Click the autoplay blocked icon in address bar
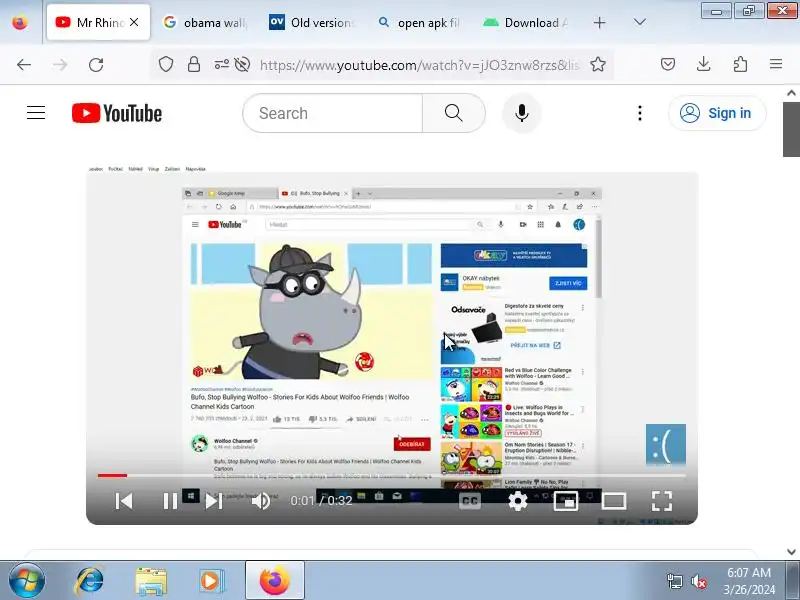This screenshot has width=800, height=600. pos(242,64)
